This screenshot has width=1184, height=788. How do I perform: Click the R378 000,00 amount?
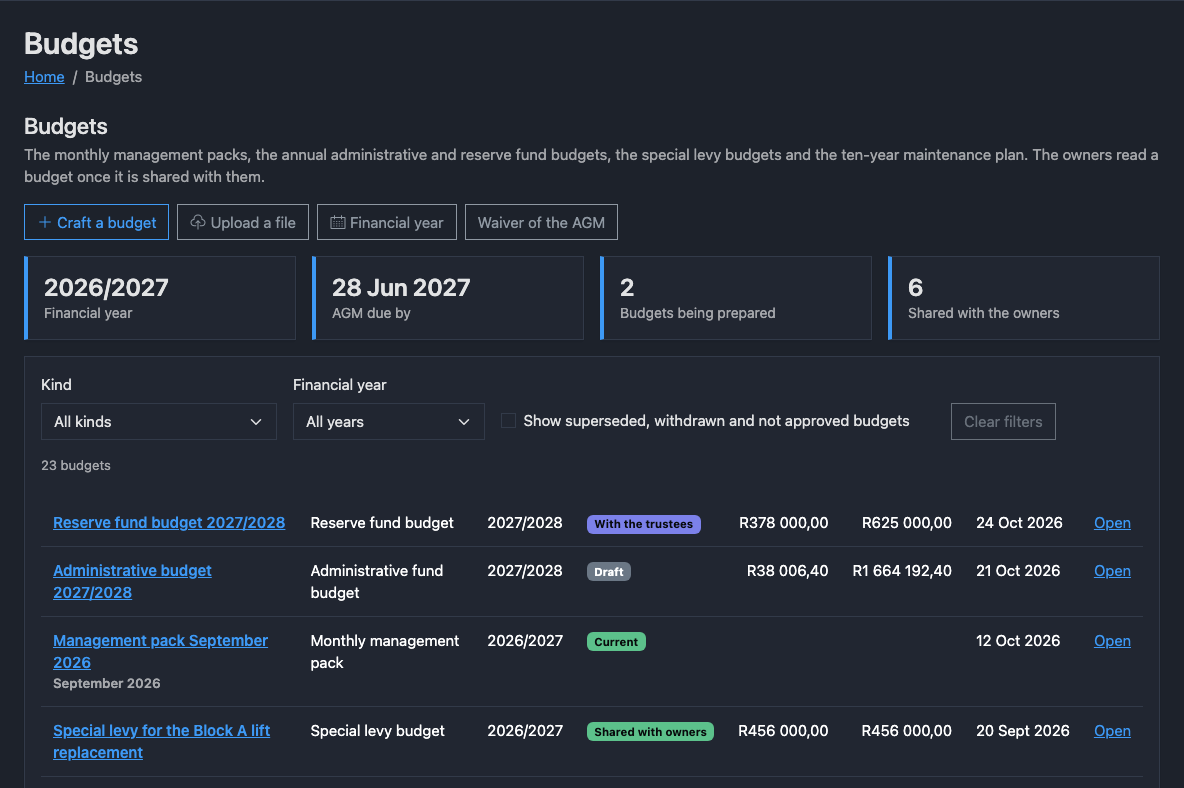[783, 522]
